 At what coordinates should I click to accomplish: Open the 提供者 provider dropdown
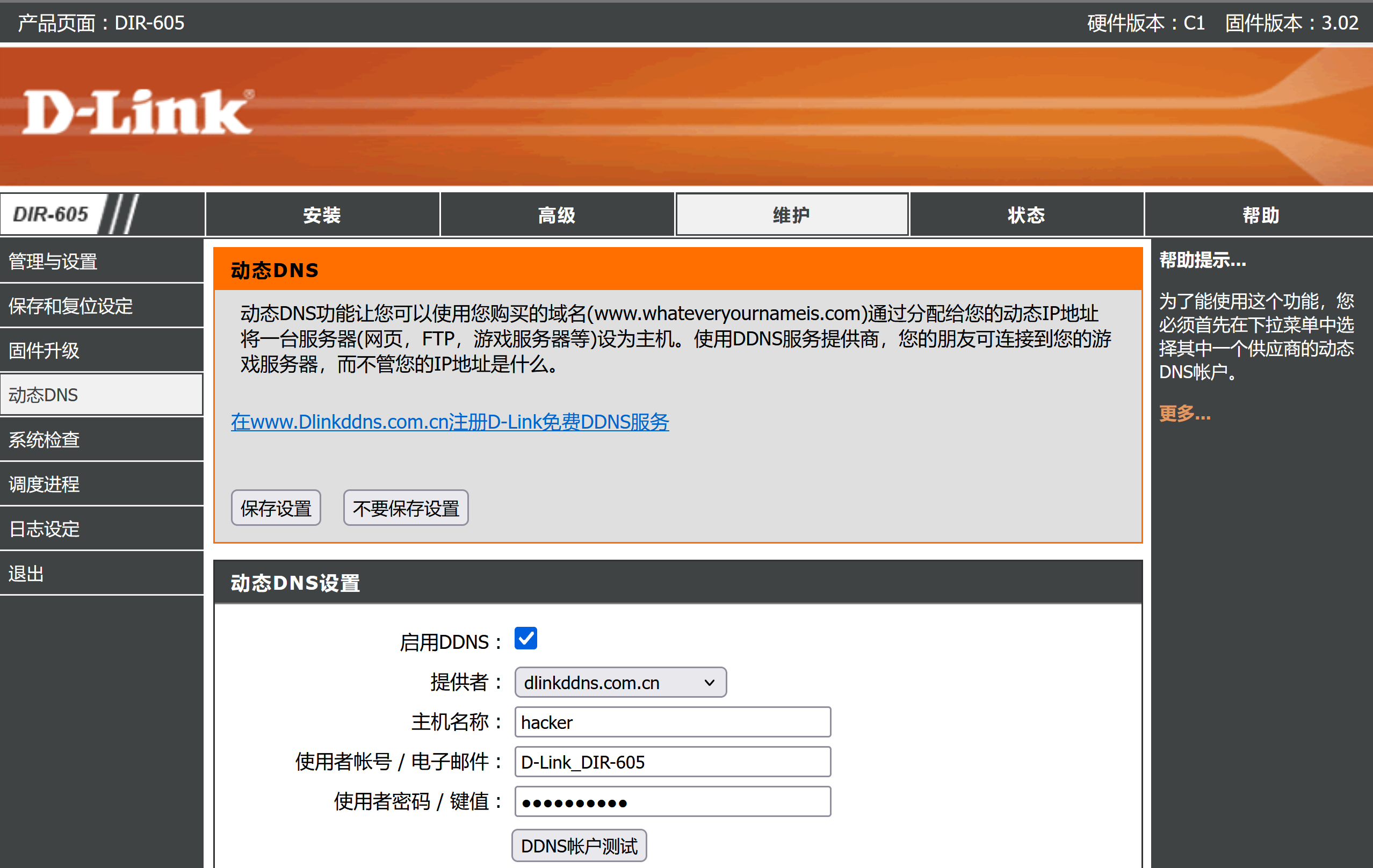[x=620, y=682]
